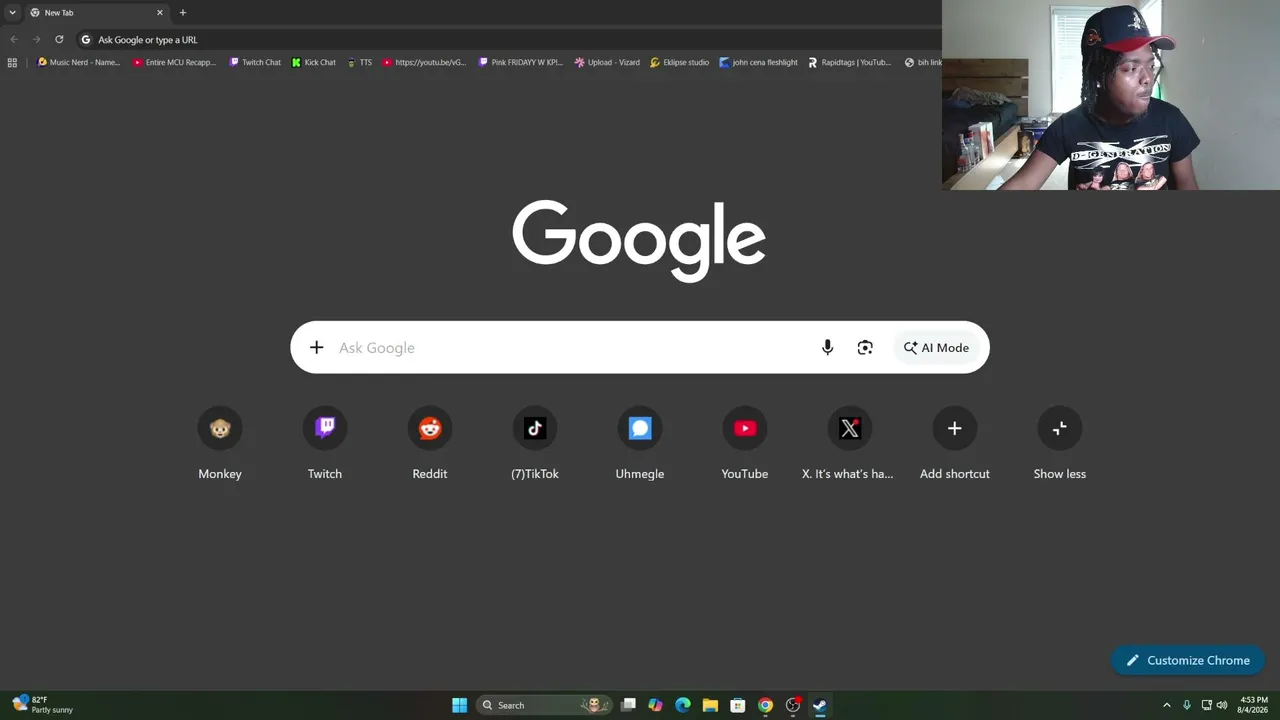1280x720 pixels.
Task: Open Steam from the taskbar
Action: point(820,705)
